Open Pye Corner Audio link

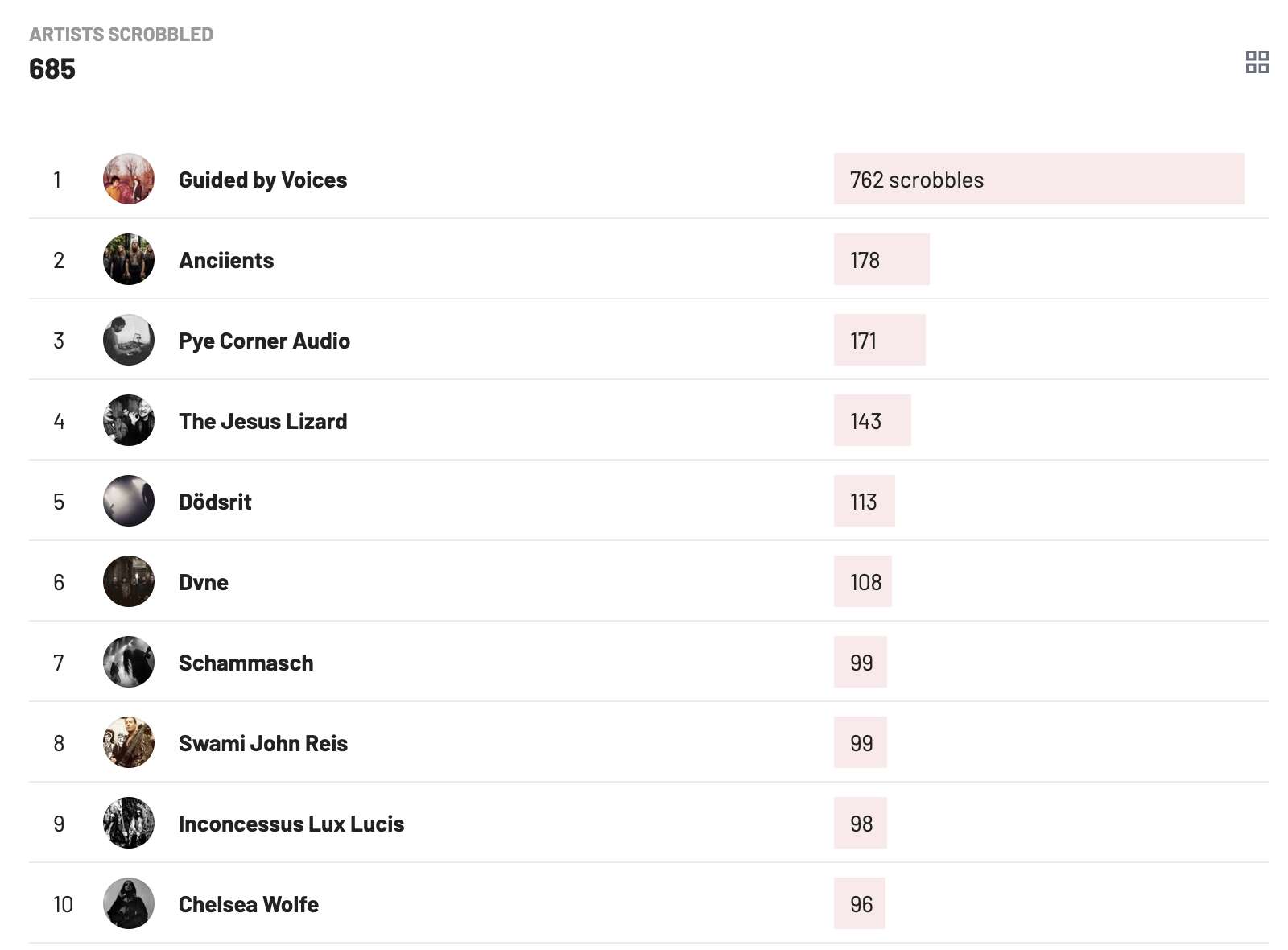point(264,341)
